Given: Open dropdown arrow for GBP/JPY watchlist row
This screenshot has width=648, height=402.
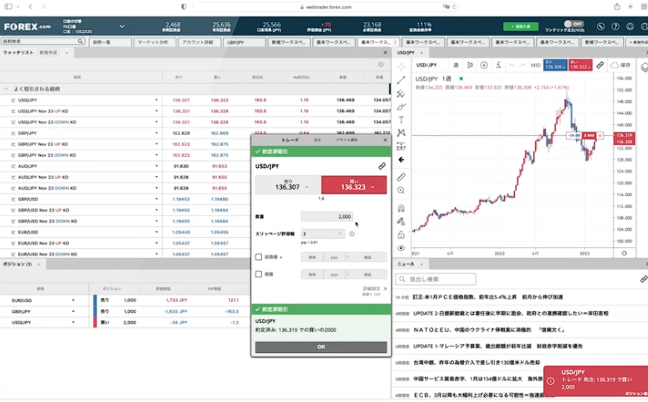Looking at the screenshot, I should [157, 133].
